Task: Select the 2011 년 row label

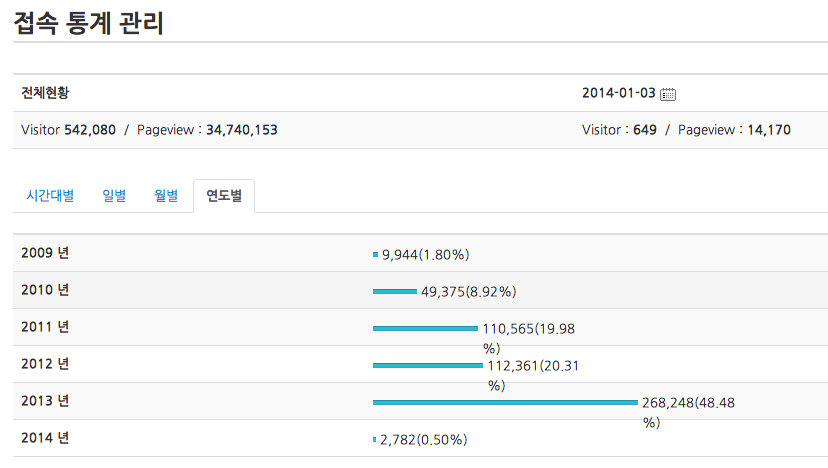Action: point(45,327)
